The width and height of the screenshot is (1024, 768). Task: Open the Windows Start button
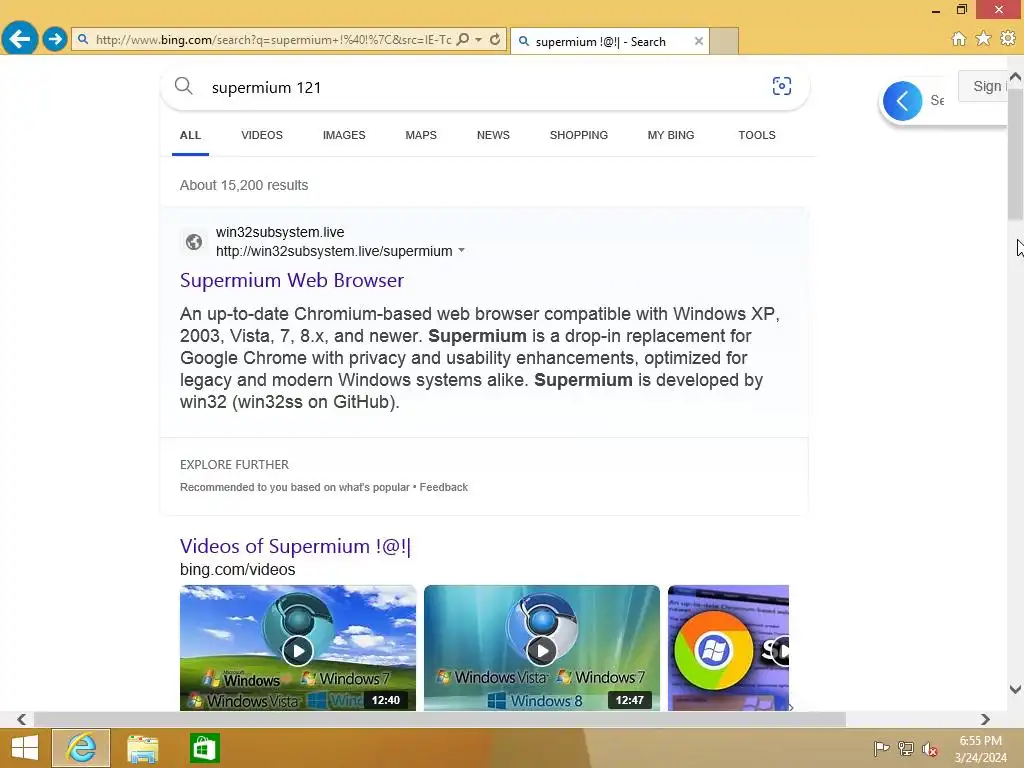click(x=25, y=748)
